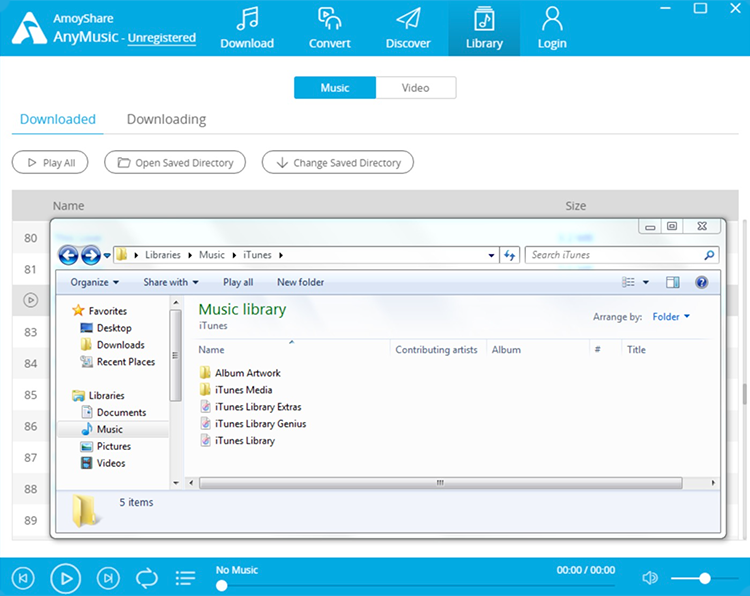Select Downloads in navigation pane
Screen dimensions: 750x596
(x=112, y=345)
